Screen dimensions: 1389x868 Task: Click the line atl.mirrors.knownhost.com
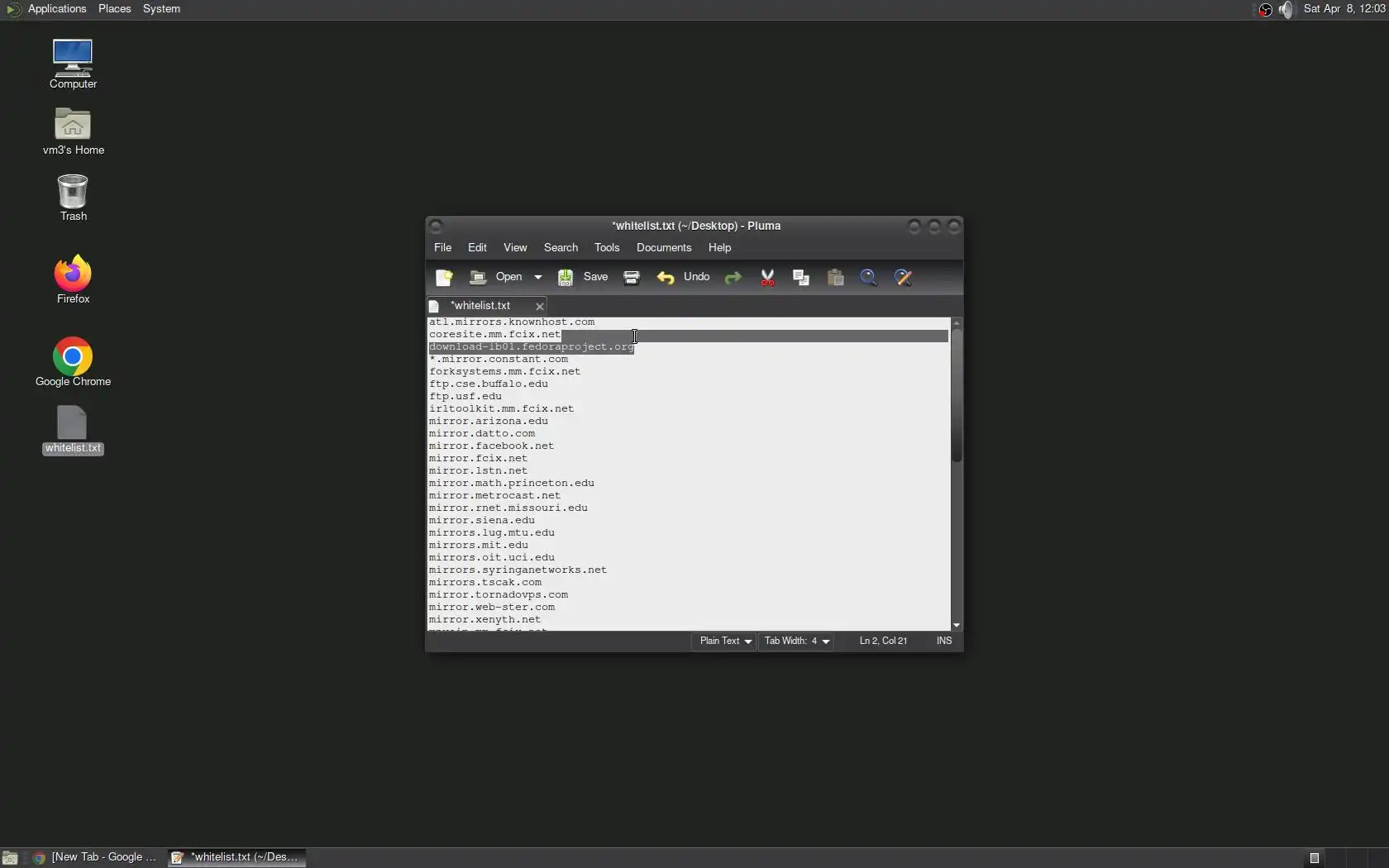512,322
